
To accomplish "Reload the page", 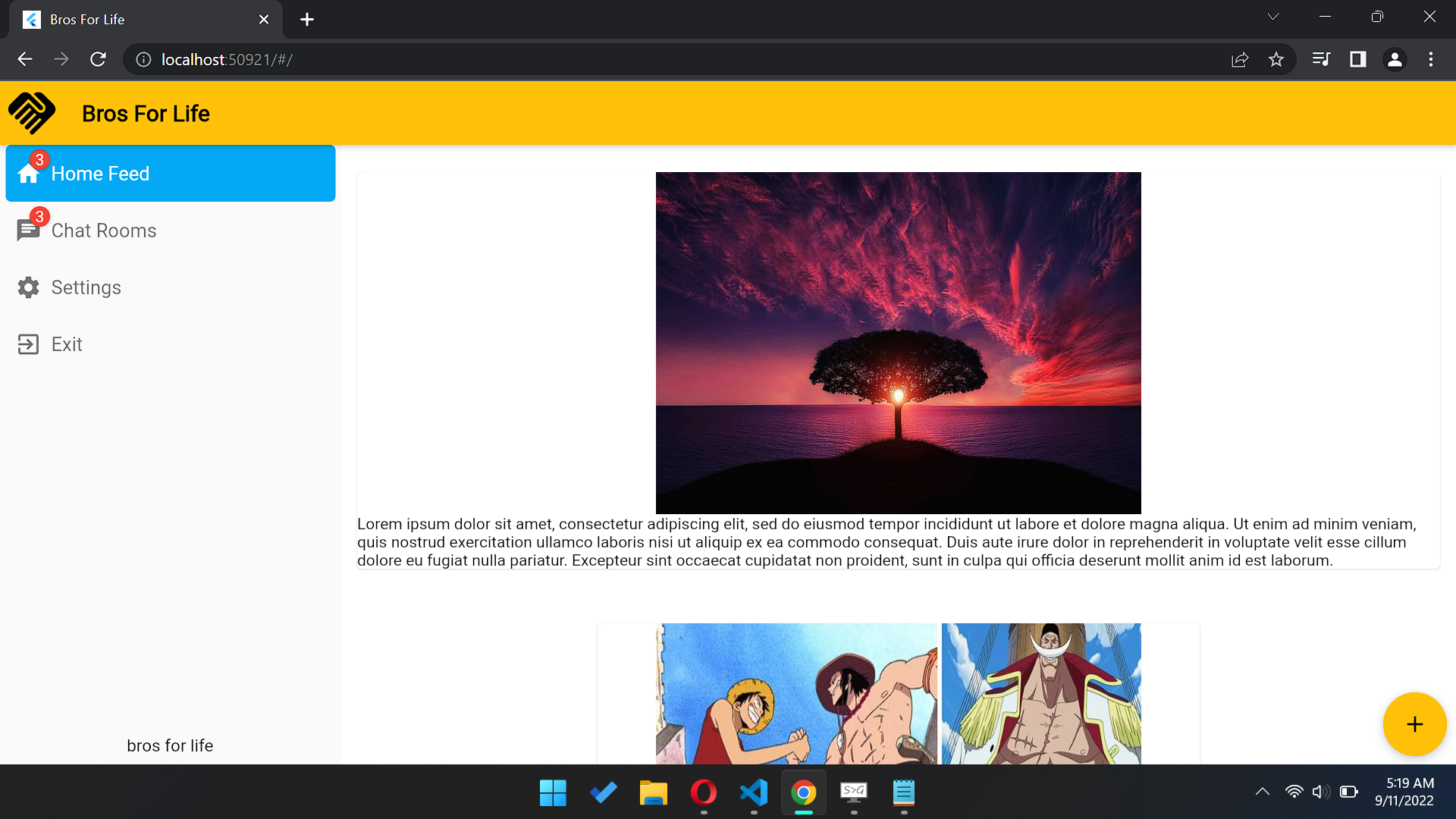I will 98,59.
